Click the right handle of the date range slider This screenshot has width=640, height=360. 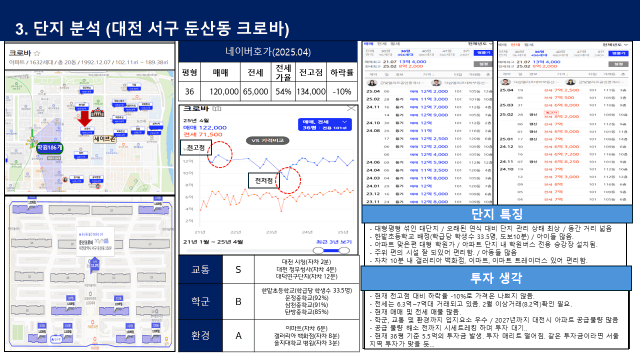click(x=345, y=250)
